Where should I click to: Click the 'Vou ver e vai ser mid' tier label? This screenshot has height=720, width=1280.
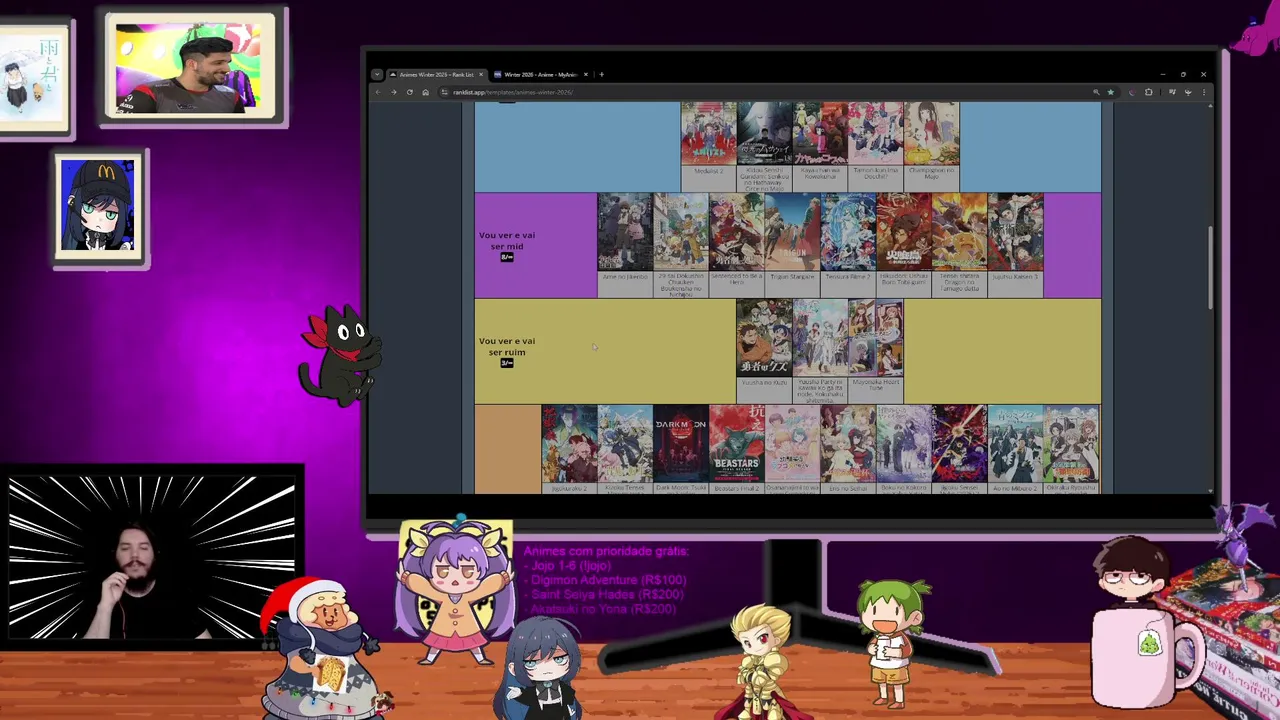click(x=507, y=241)
